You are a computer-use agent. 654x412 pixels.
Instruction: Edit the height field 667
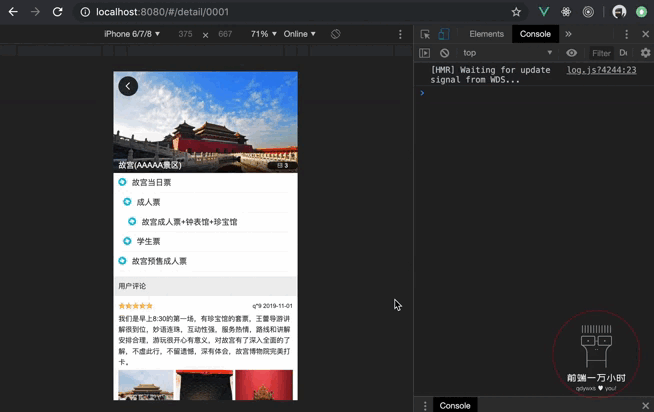click(x=225, y=34)
